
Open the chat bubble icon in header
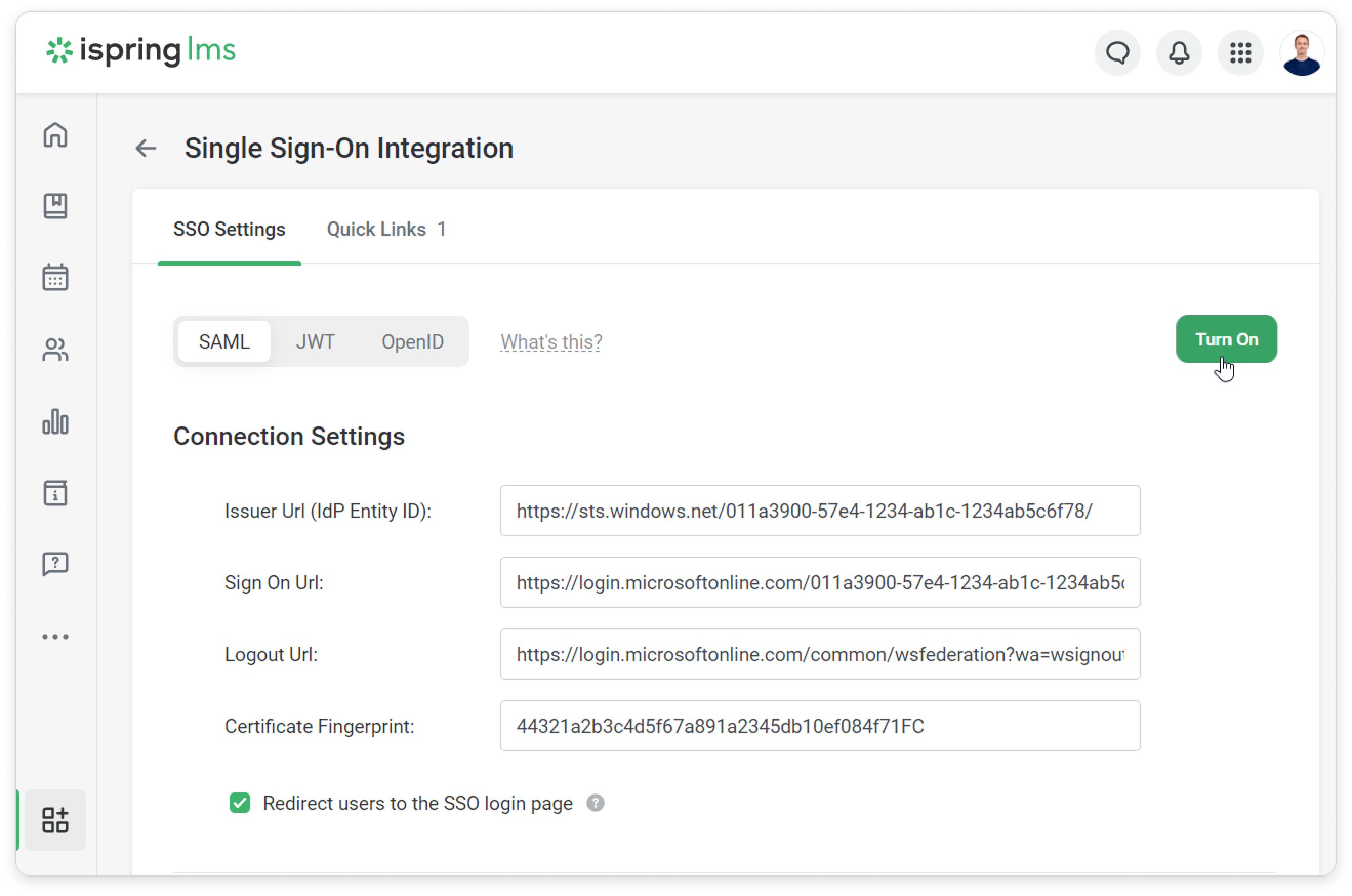[x=1117, y=53]
